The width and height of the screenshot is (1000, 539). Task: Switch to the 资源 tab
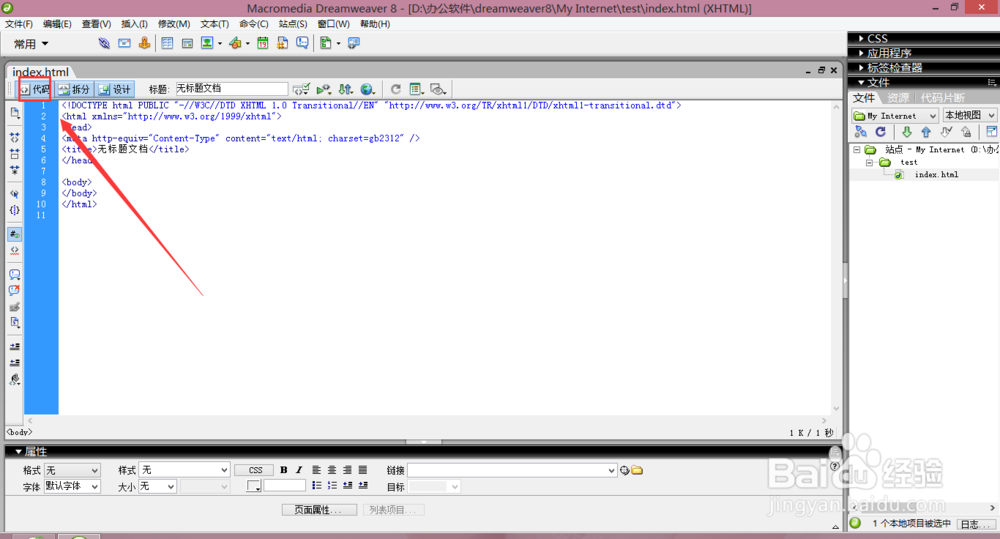point(898,98)
